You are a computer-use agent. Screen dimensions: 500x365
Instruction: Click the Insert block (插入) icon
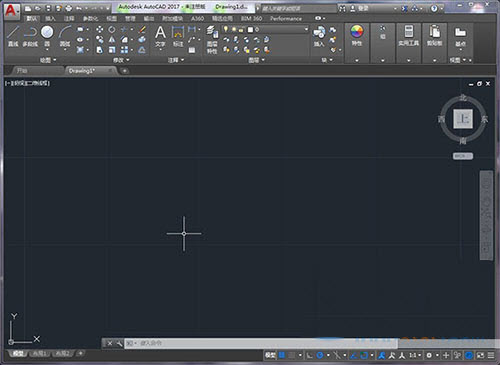(319, 36)
